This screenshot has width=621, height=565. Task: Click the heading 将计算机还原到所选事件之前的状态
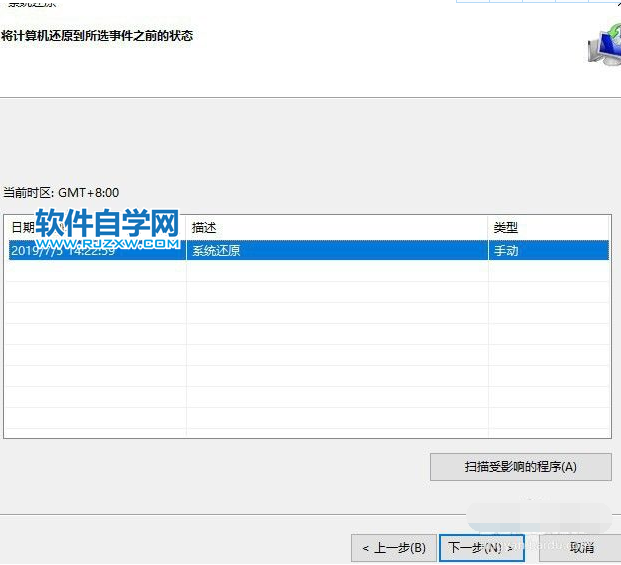[97, 36]
